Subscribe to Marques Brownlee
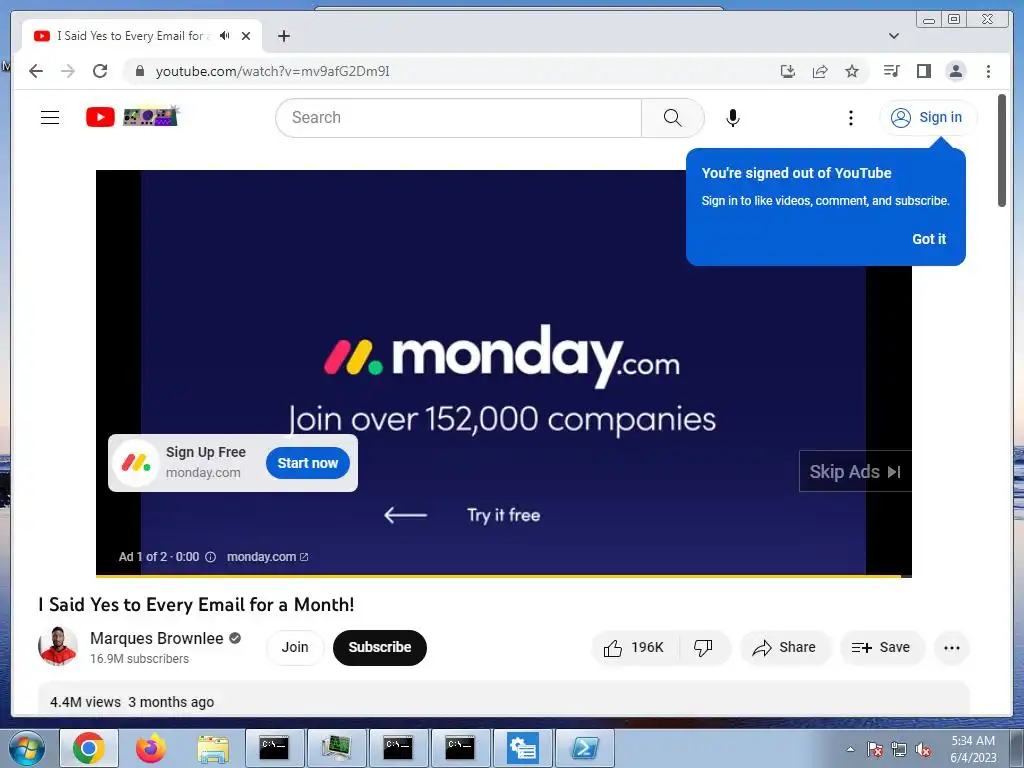Viewport: 1024px width, 768px height. coord(379,647)
